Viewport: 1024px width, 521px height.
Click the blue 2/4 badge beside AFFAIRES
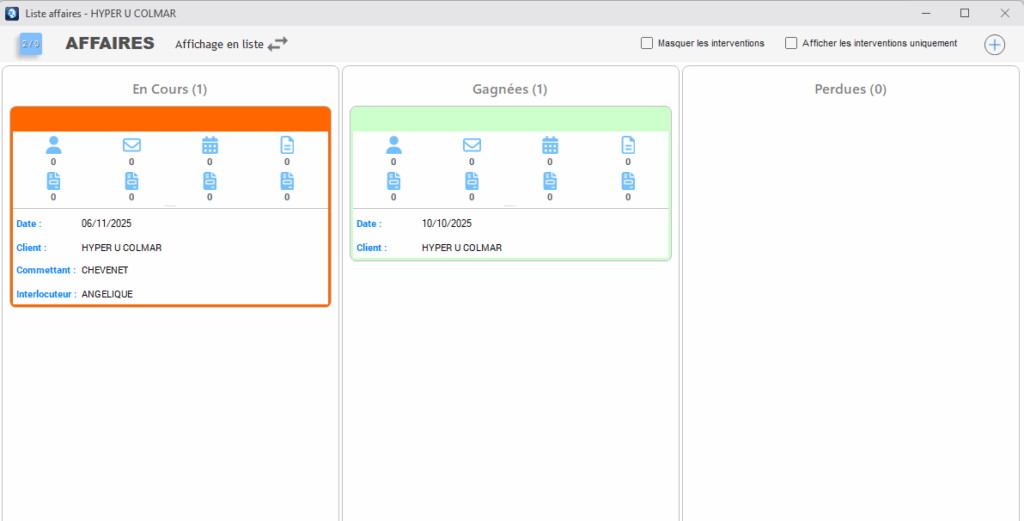[30, 44]
